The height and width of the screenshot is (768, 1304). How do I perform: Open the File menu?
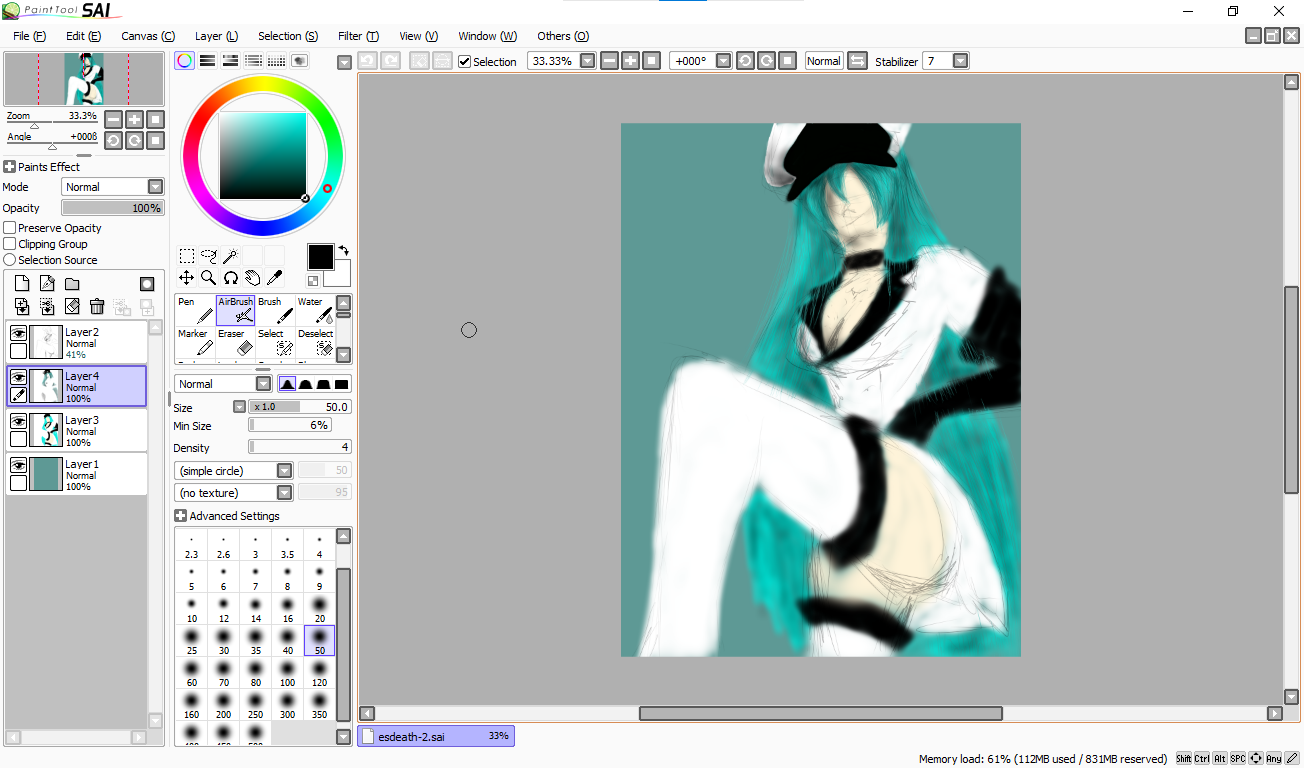[30, 36]
